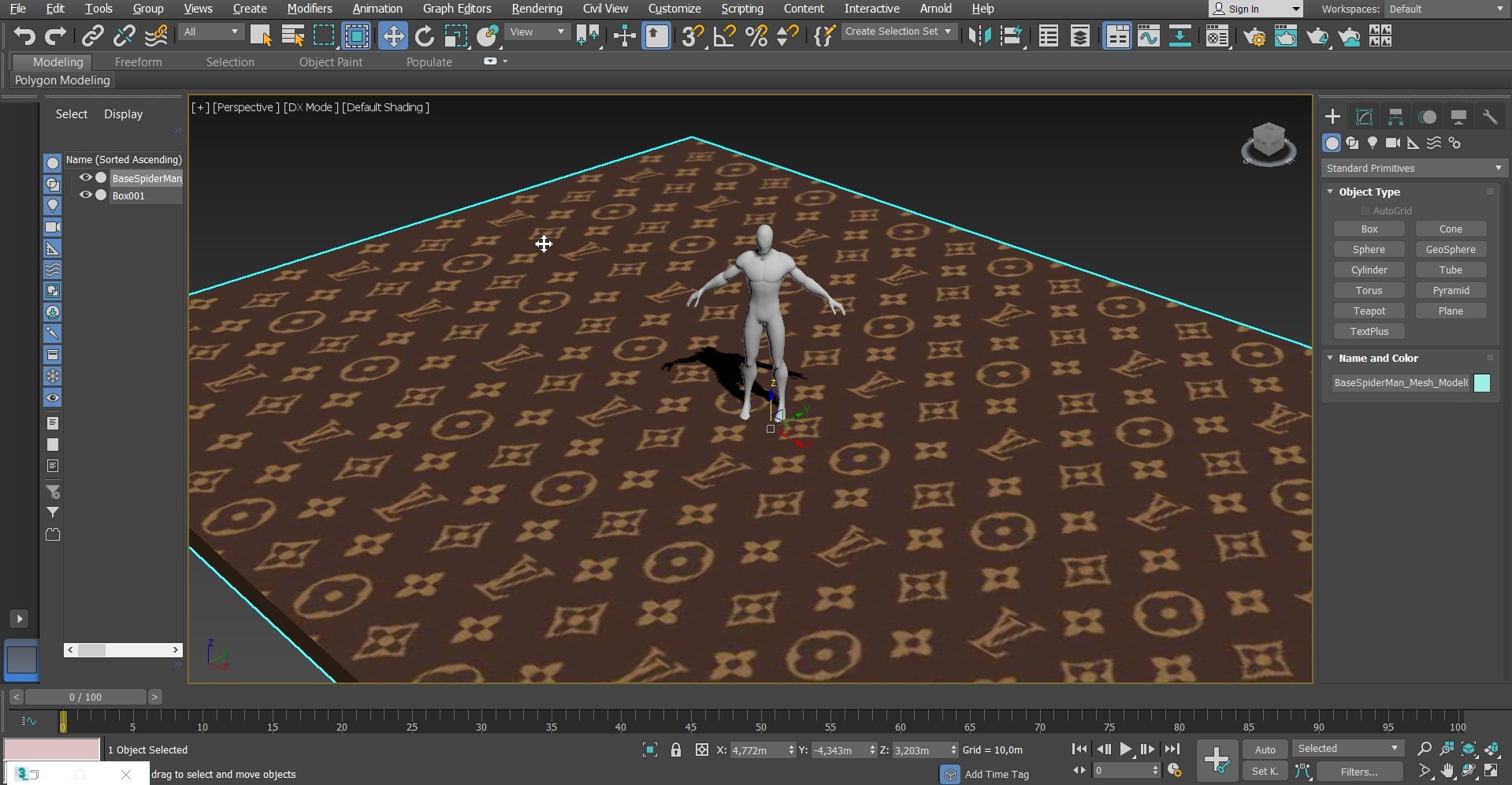Open the Render Setup icon
The width and height of the screenshot is (1512, 785).
coord(1254,36)
